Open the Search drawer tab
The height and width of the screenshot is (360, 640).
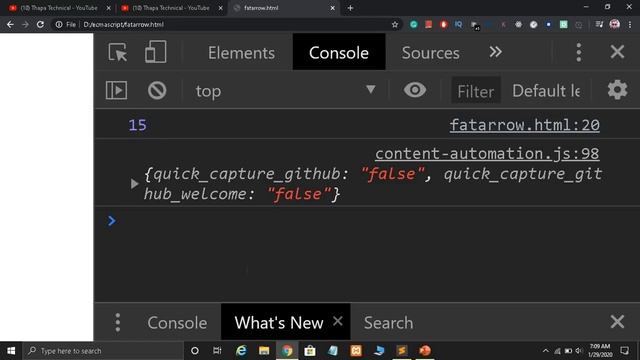tap(388, 323)
